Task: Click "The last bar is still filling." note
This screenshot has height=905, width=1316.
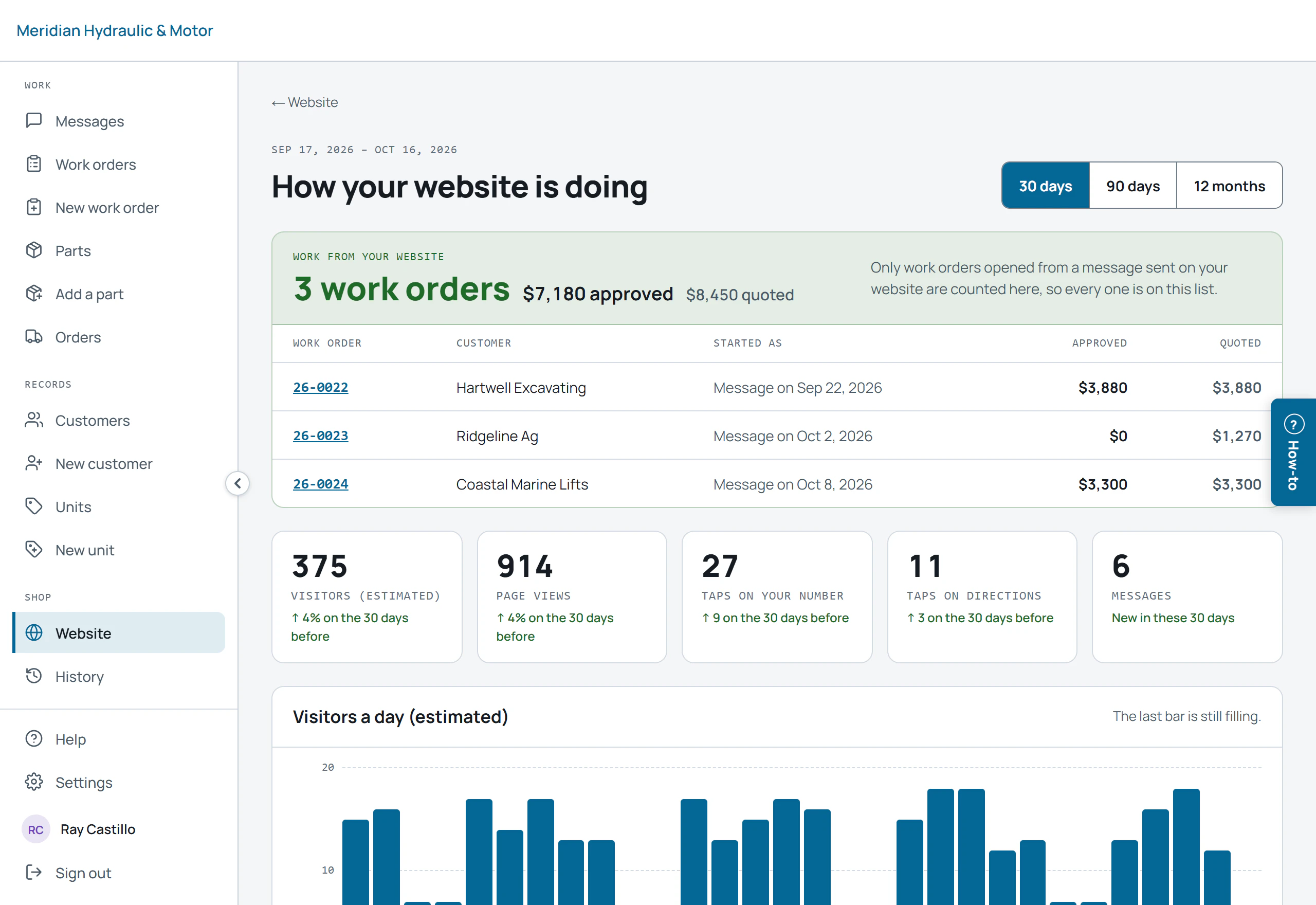Action: coord(1187,716)
